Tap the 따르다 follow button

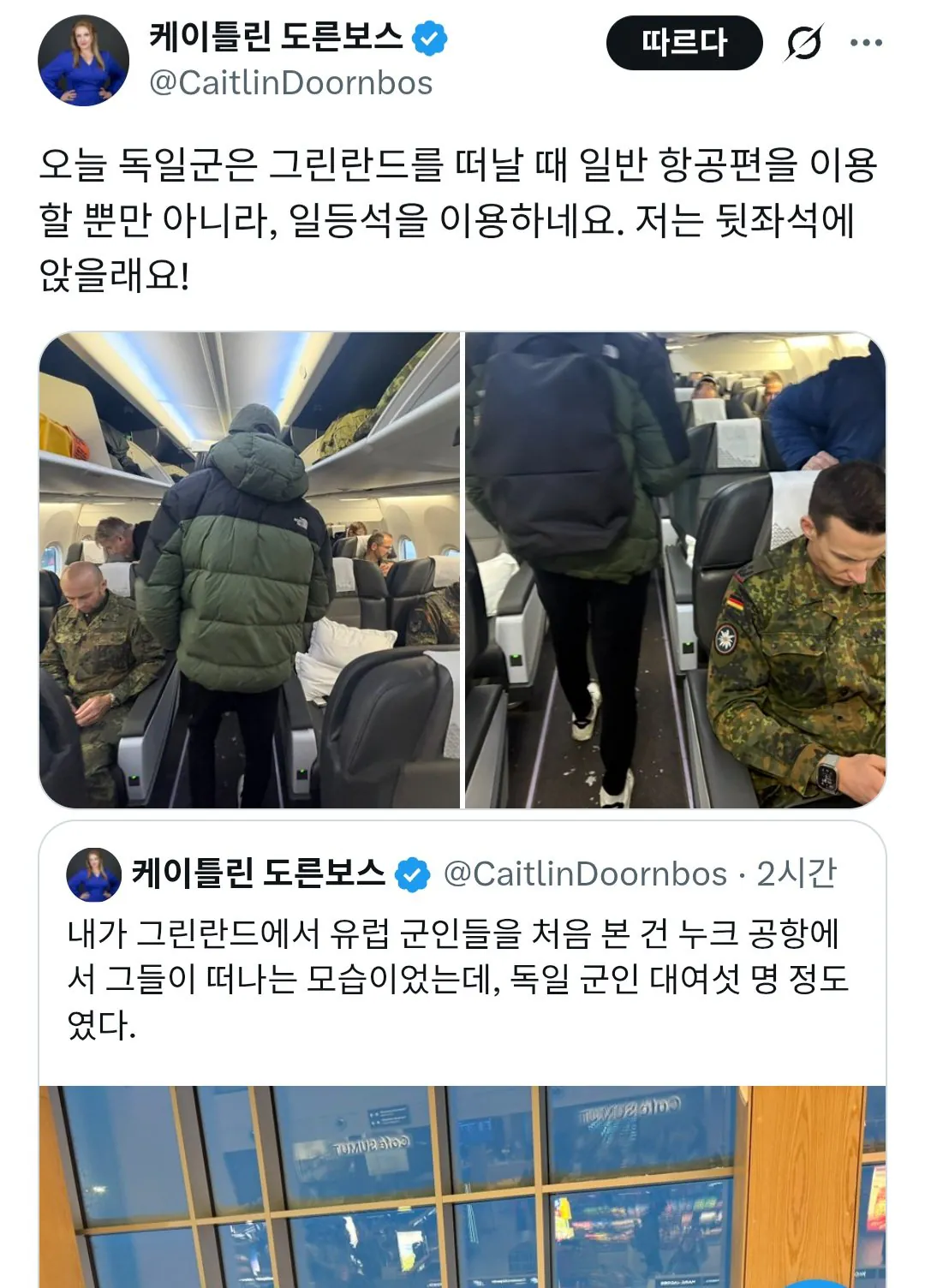(684, 43)
